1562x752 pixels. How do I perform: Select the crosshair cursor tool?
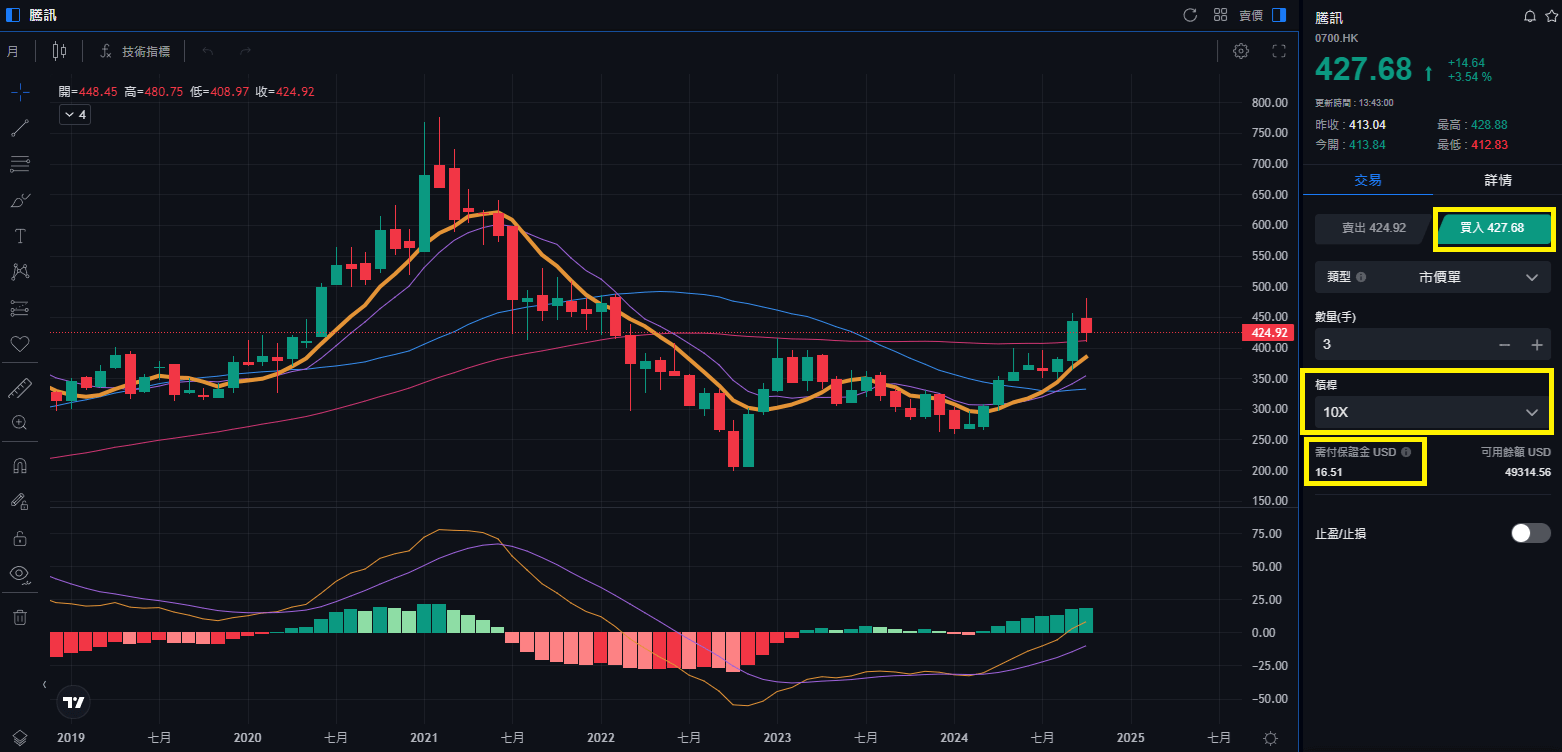tap(19, 92)
